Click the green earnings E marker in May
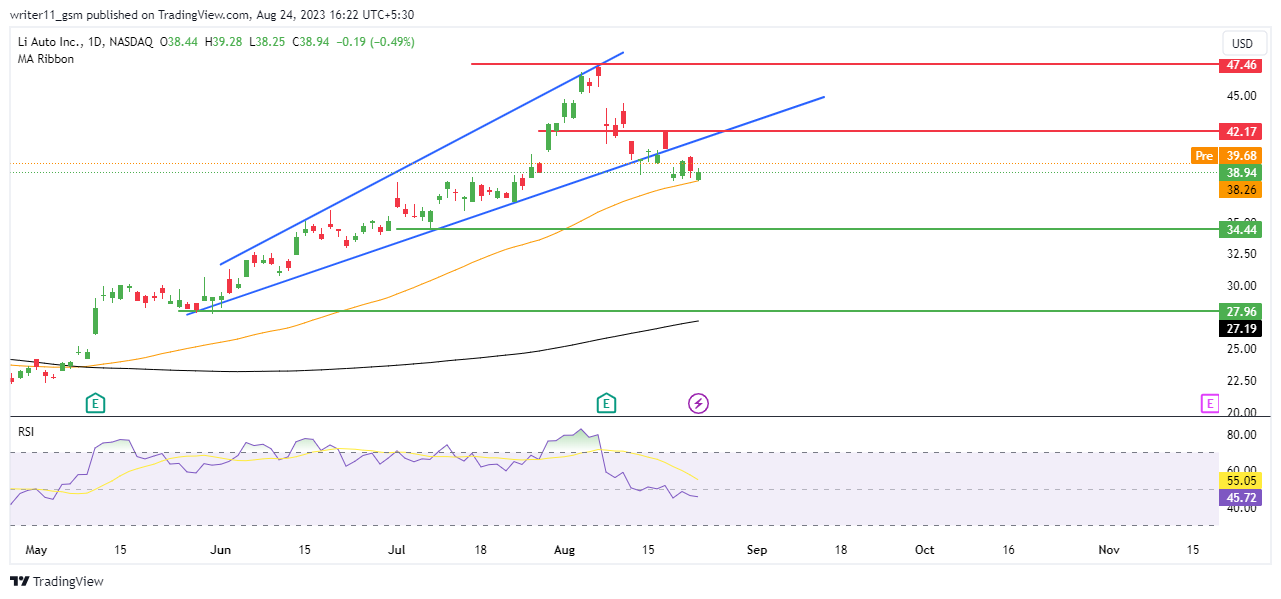This screenshot has width=1281, height=599. click(x=96, y=404)
